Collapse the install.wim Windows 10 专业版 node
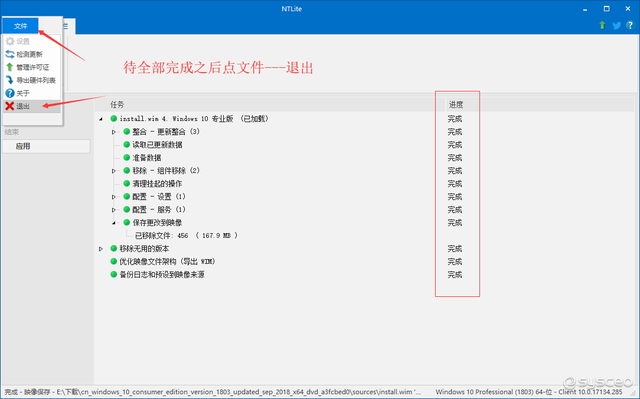Image resolution: width=640 pixels, height=399 pixels. pos(101,119)
